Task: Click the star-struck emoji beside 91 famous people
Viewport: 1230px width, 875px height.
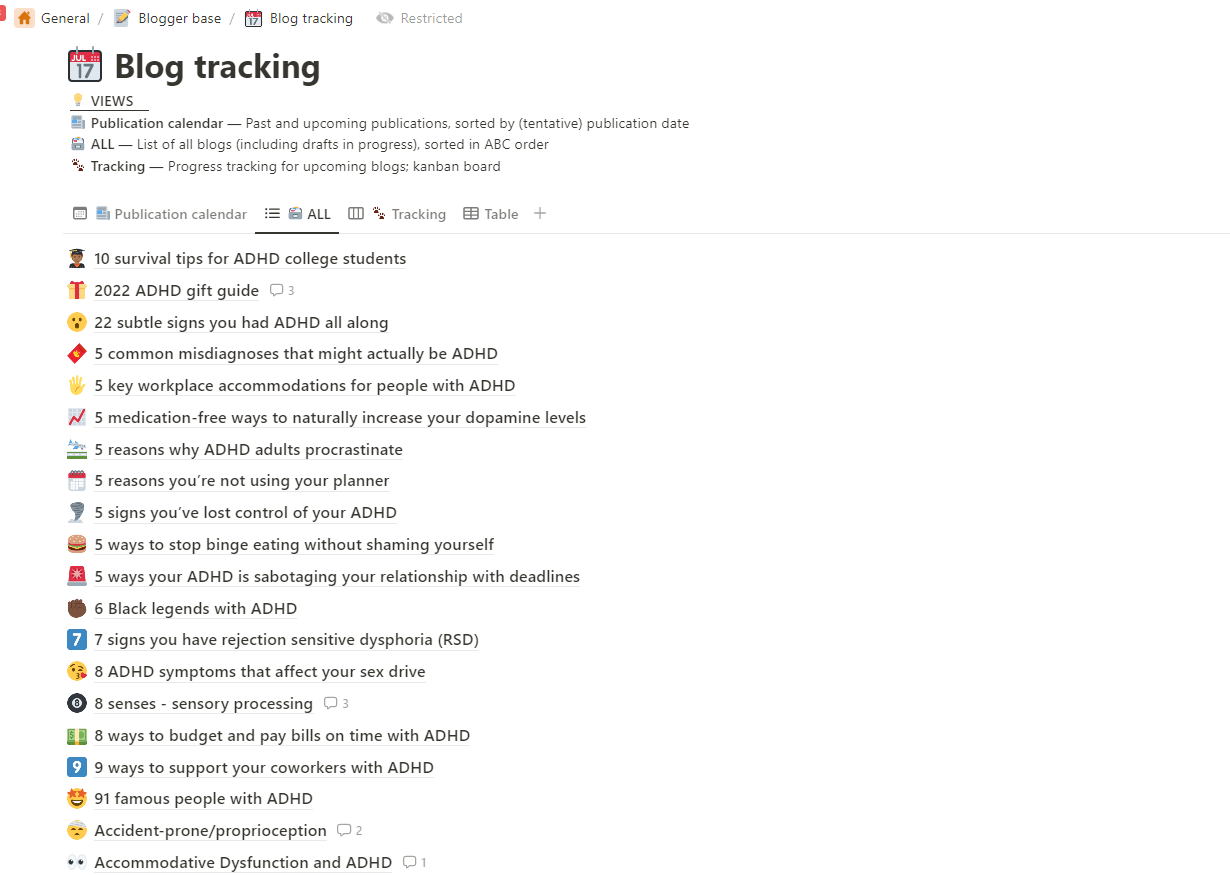Action: (77, 798)
